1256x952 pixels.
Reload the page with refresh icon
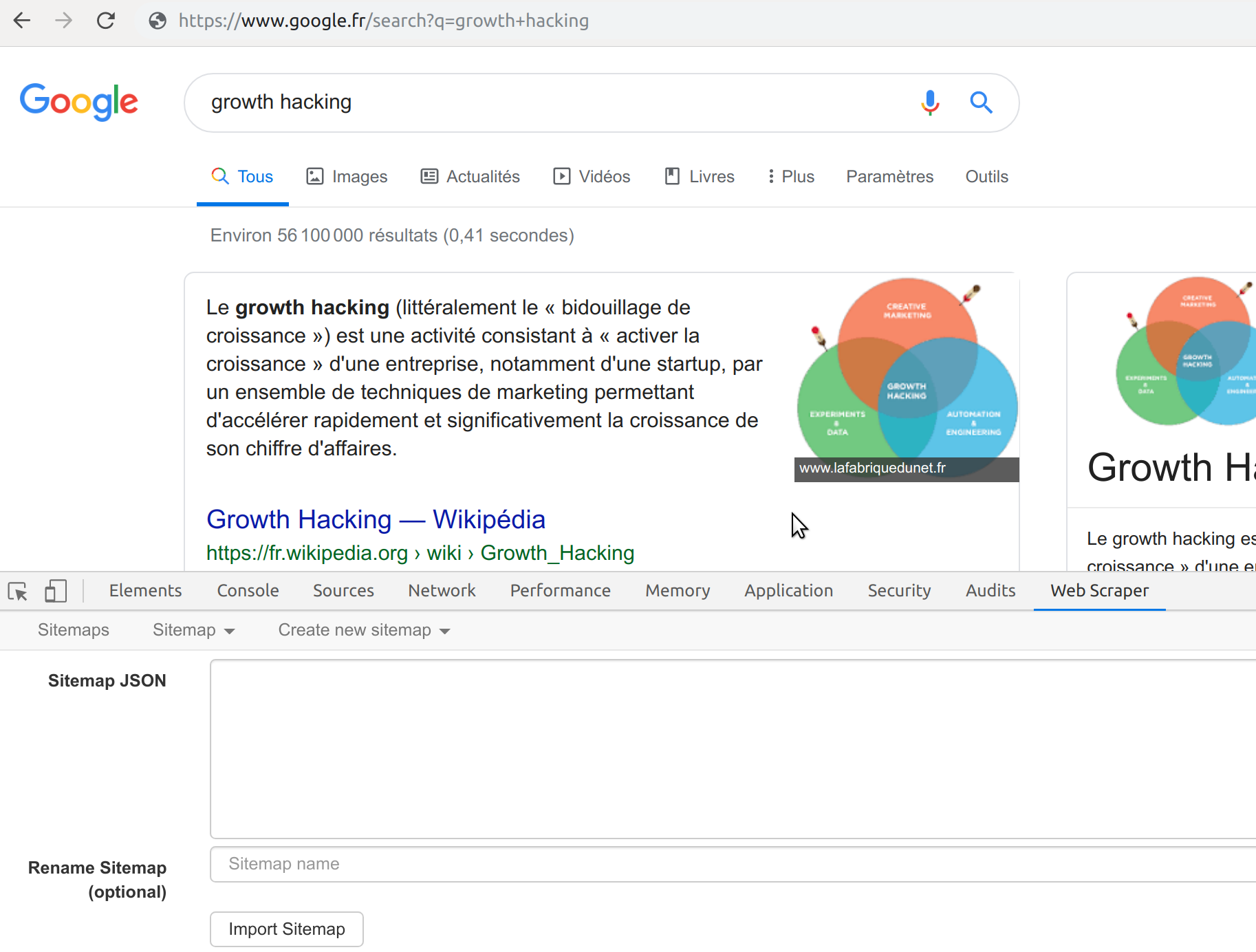[x=106, y=21]
